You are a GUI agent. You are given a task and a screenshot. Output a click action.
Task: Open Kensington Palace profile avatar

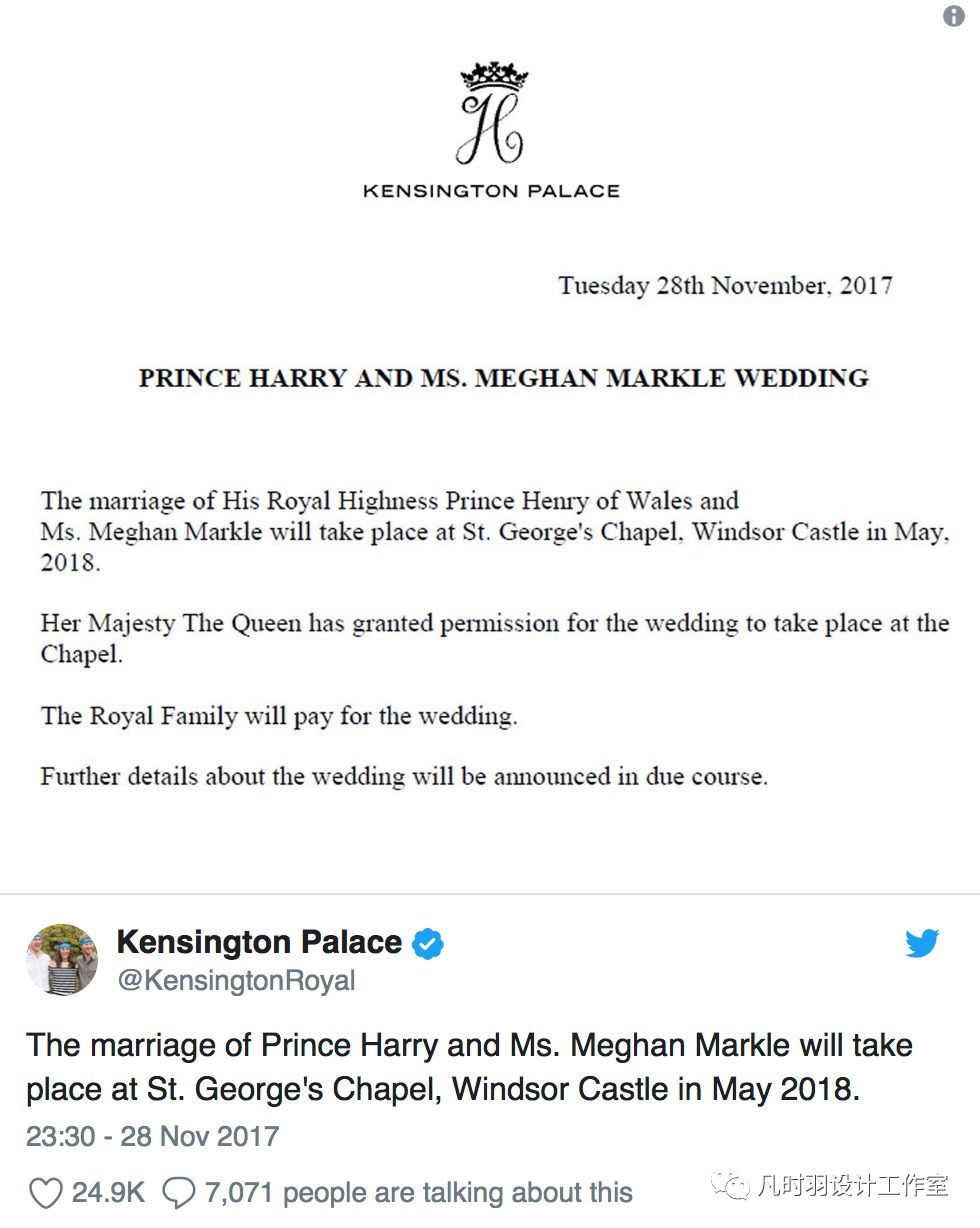pyautogui.click(x=62, y=960)
